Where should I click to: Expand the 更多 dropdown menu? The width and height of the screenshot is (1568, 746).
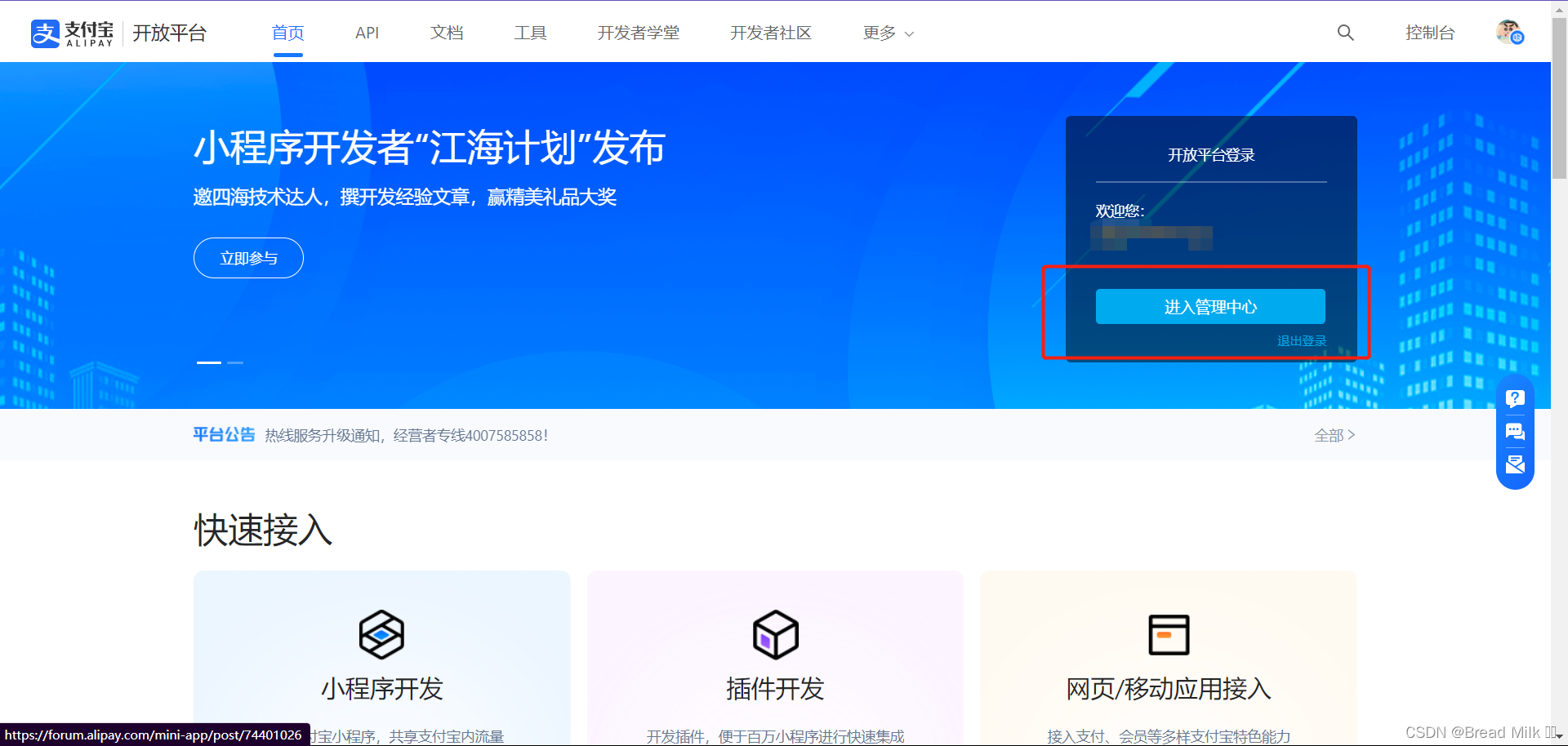tap(888, 33)
